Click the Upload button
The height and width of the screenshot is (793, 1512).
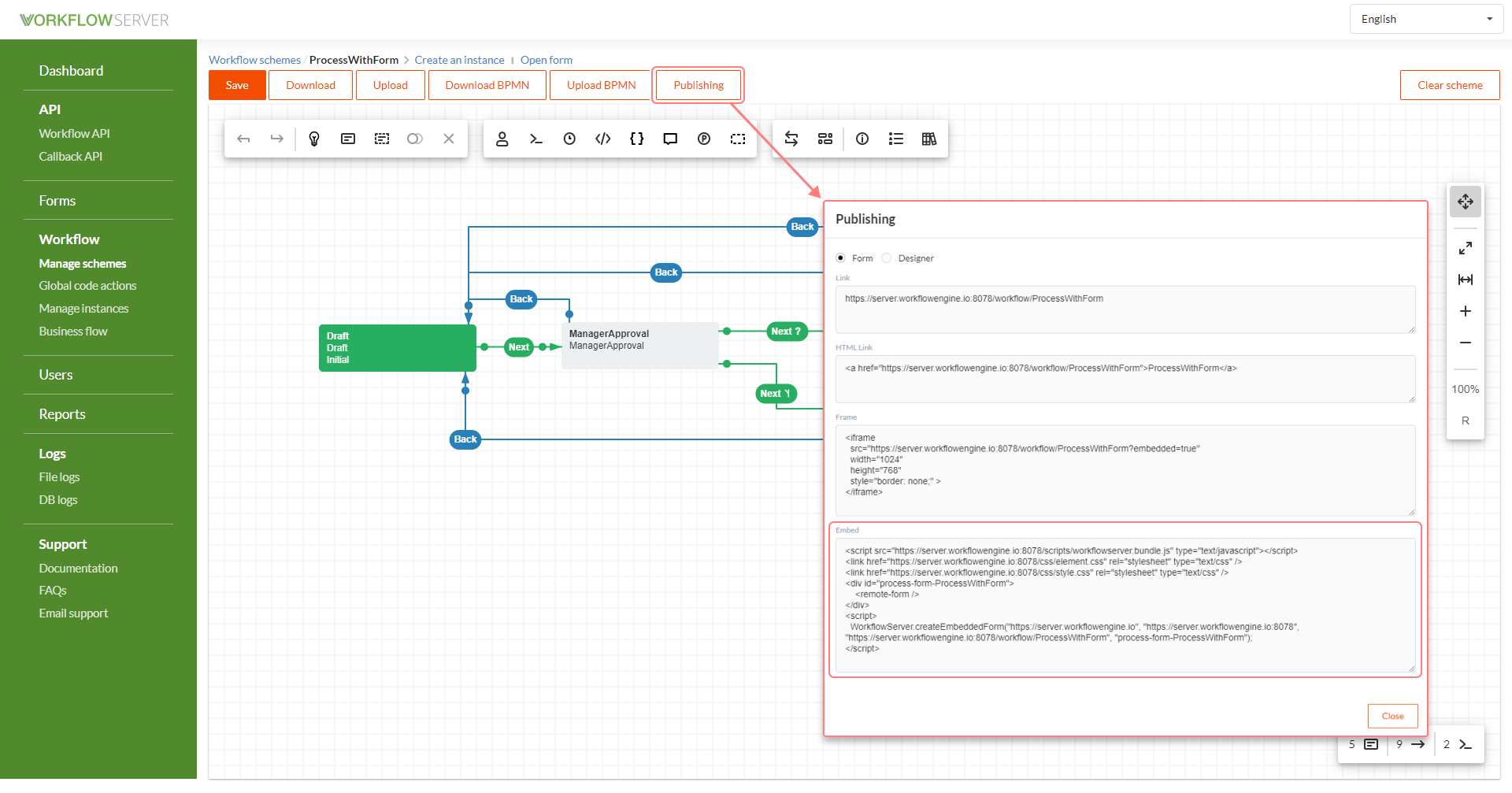(x=391, y=85)
